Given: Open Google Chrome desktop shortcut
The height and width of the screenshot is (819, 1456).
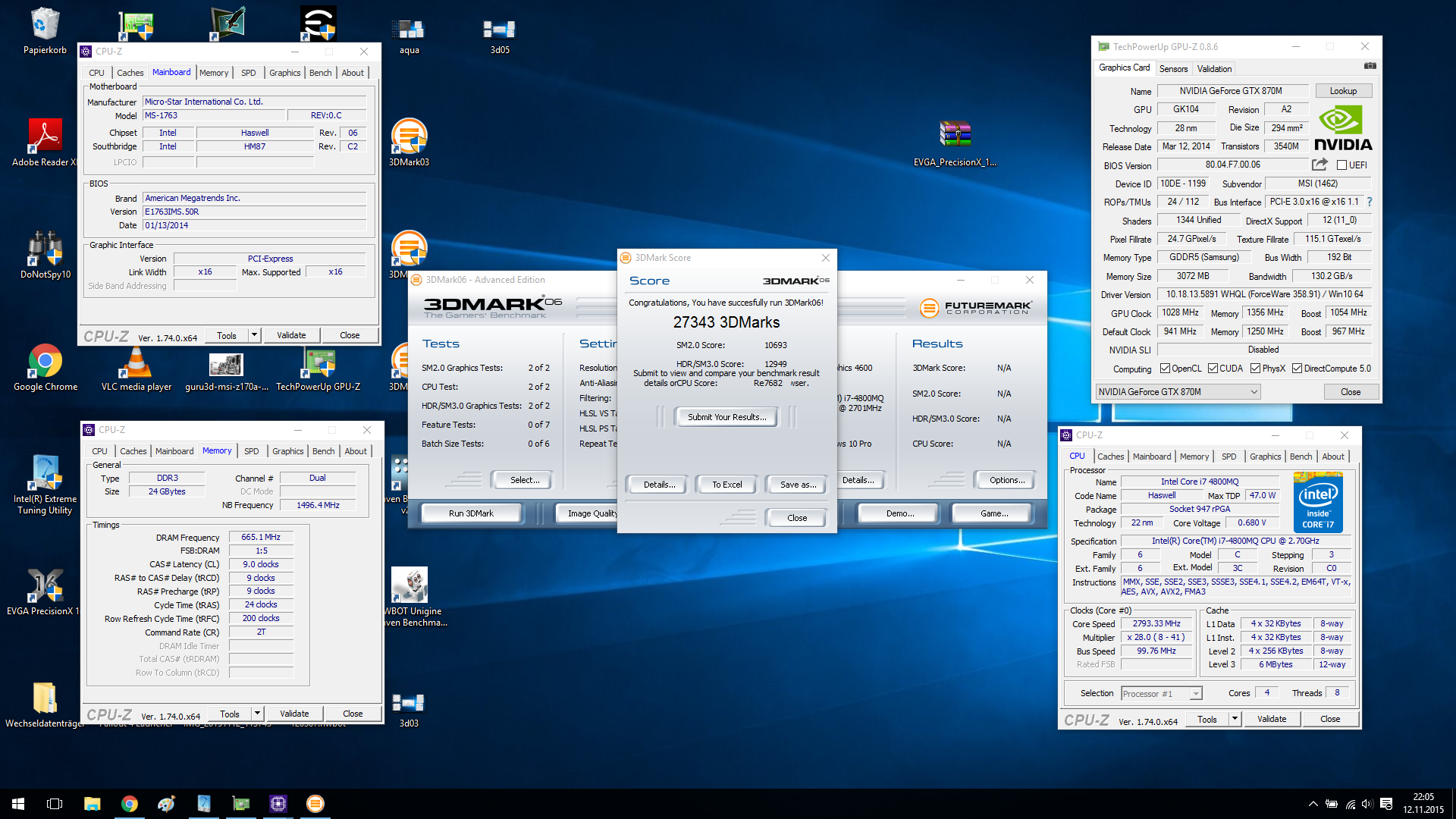Looking at the screenshot, I should [45, 367].
